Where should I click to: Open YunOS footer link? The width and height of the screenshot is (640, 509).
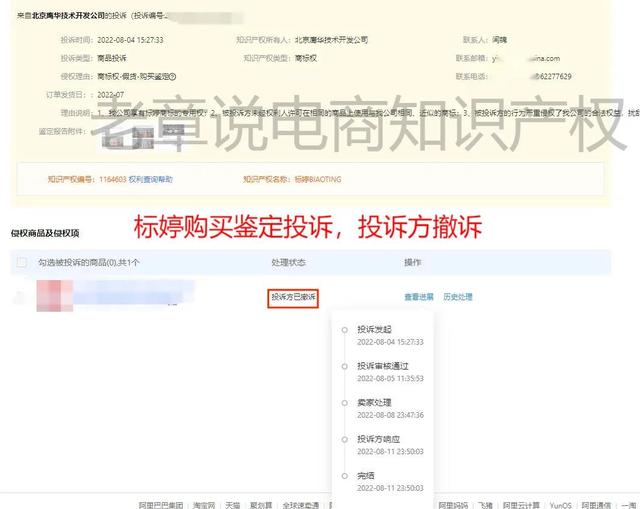(x=560, y=505)
